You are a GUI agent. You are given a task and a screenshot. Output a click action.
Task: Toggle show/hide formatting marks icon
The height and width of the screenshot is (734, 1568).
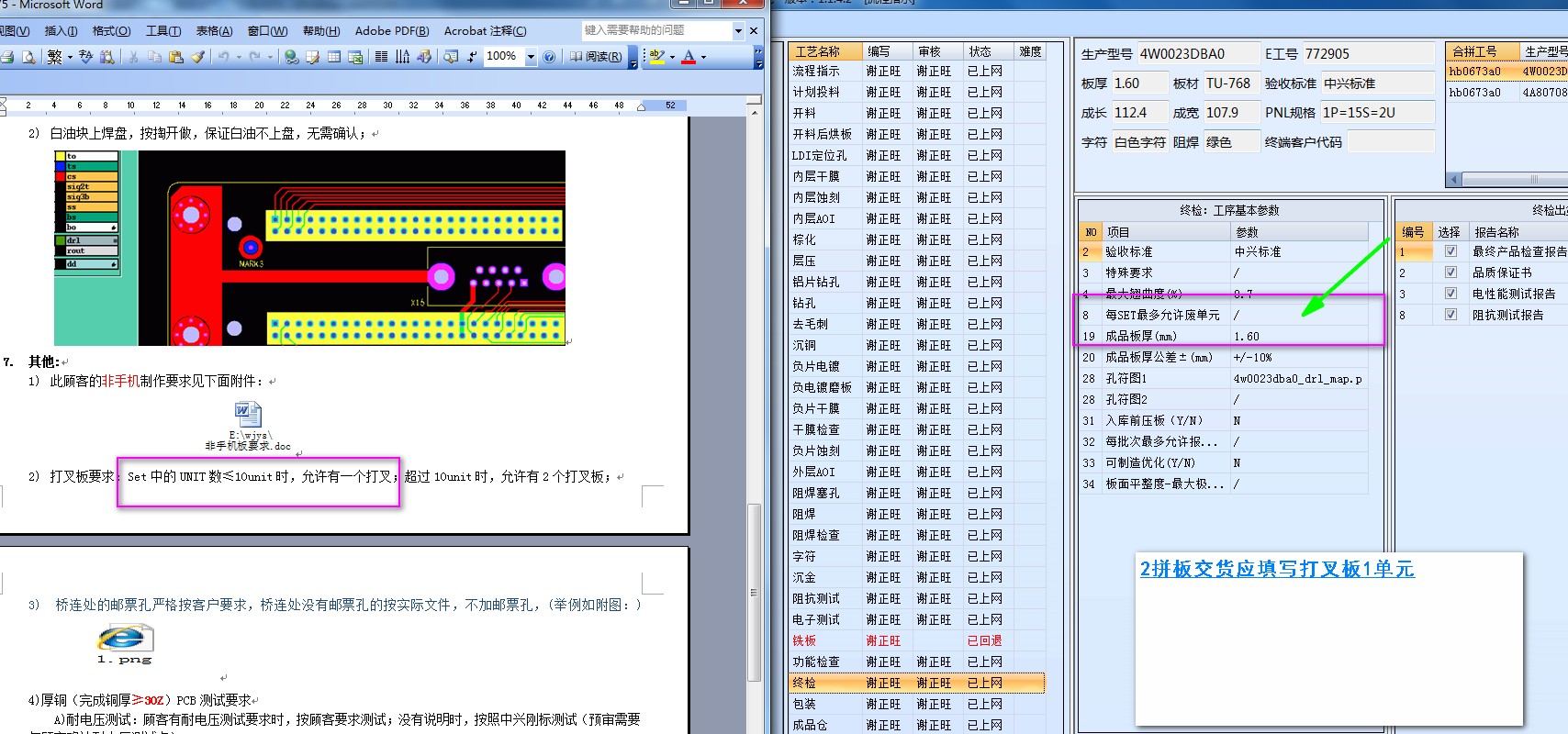[x=472, y=57]
